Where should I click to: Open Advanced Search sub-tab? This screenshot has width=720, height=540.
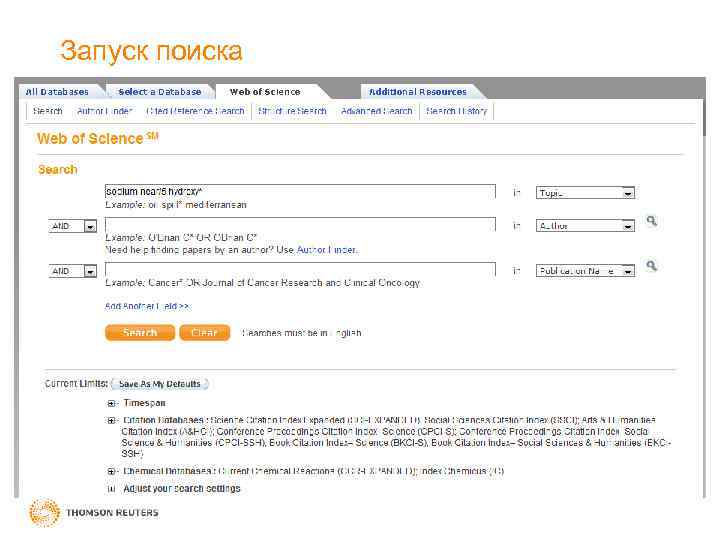(377, 111)
